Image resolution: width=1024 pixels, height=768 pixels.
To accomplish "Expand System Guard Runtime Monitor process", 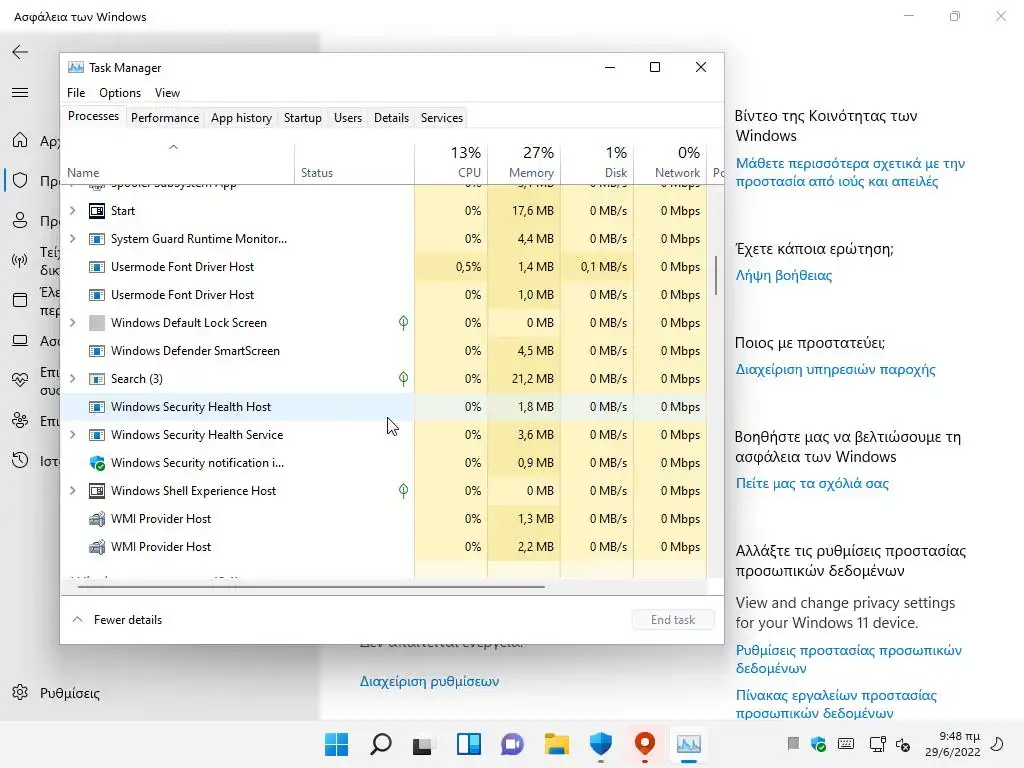I will pyautogui.click(x=72, y=238).
